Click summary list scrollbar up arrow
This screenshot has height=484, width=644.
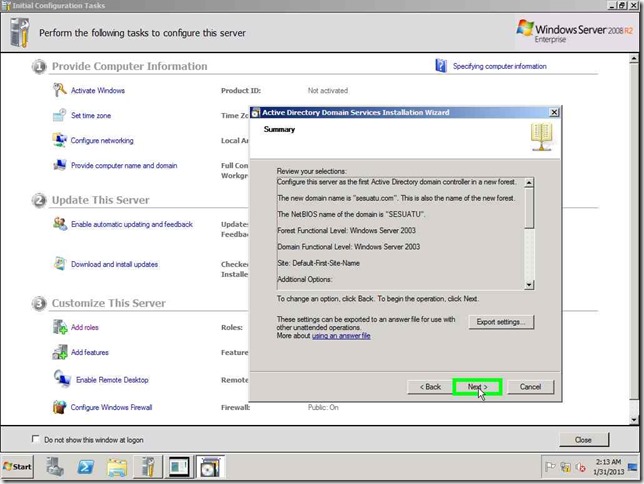[x=529, y=182]
